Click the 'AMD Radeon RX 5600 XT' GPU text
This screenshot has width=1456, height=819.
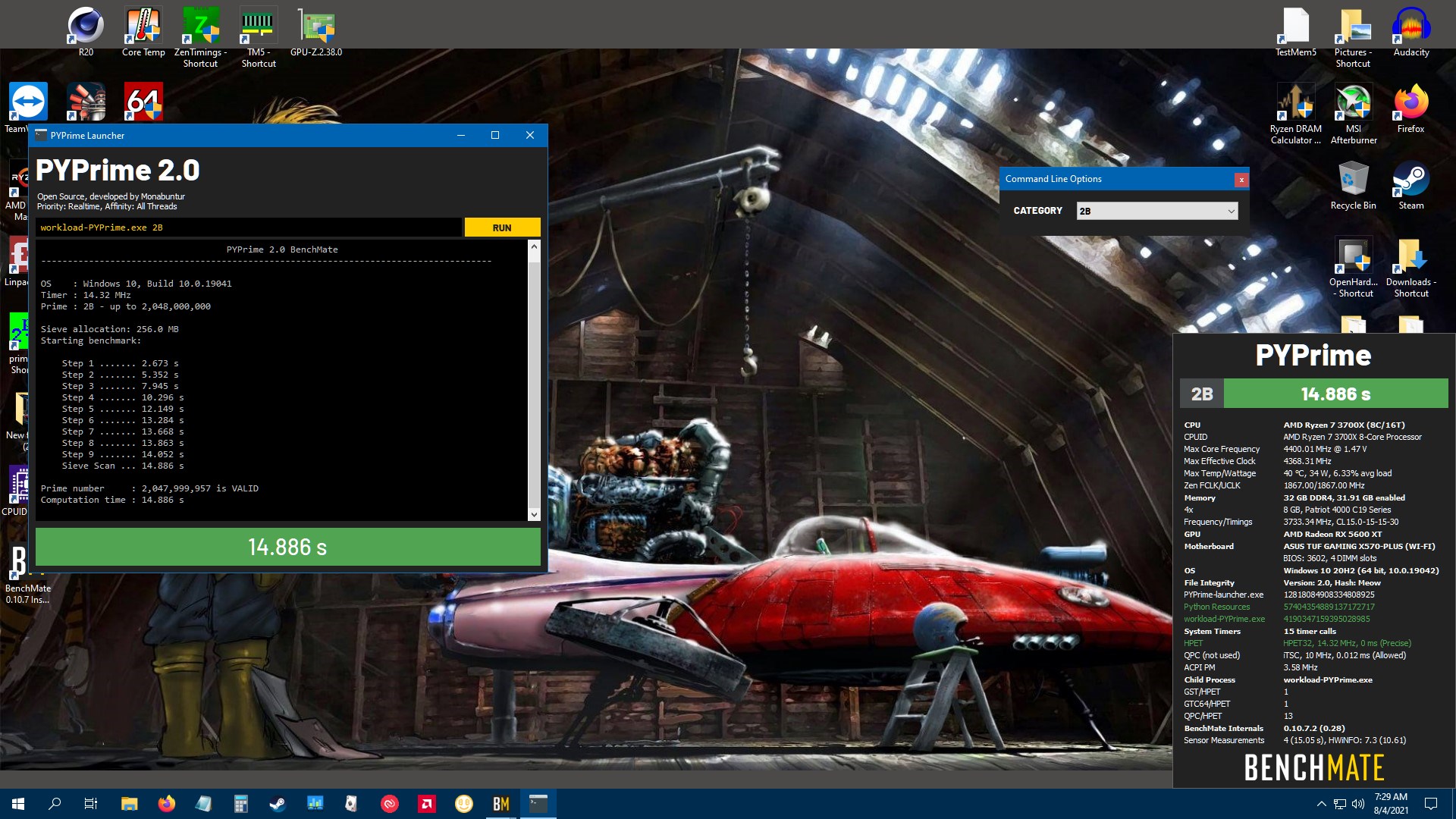pyautogui.click(x=1332, y=535)
